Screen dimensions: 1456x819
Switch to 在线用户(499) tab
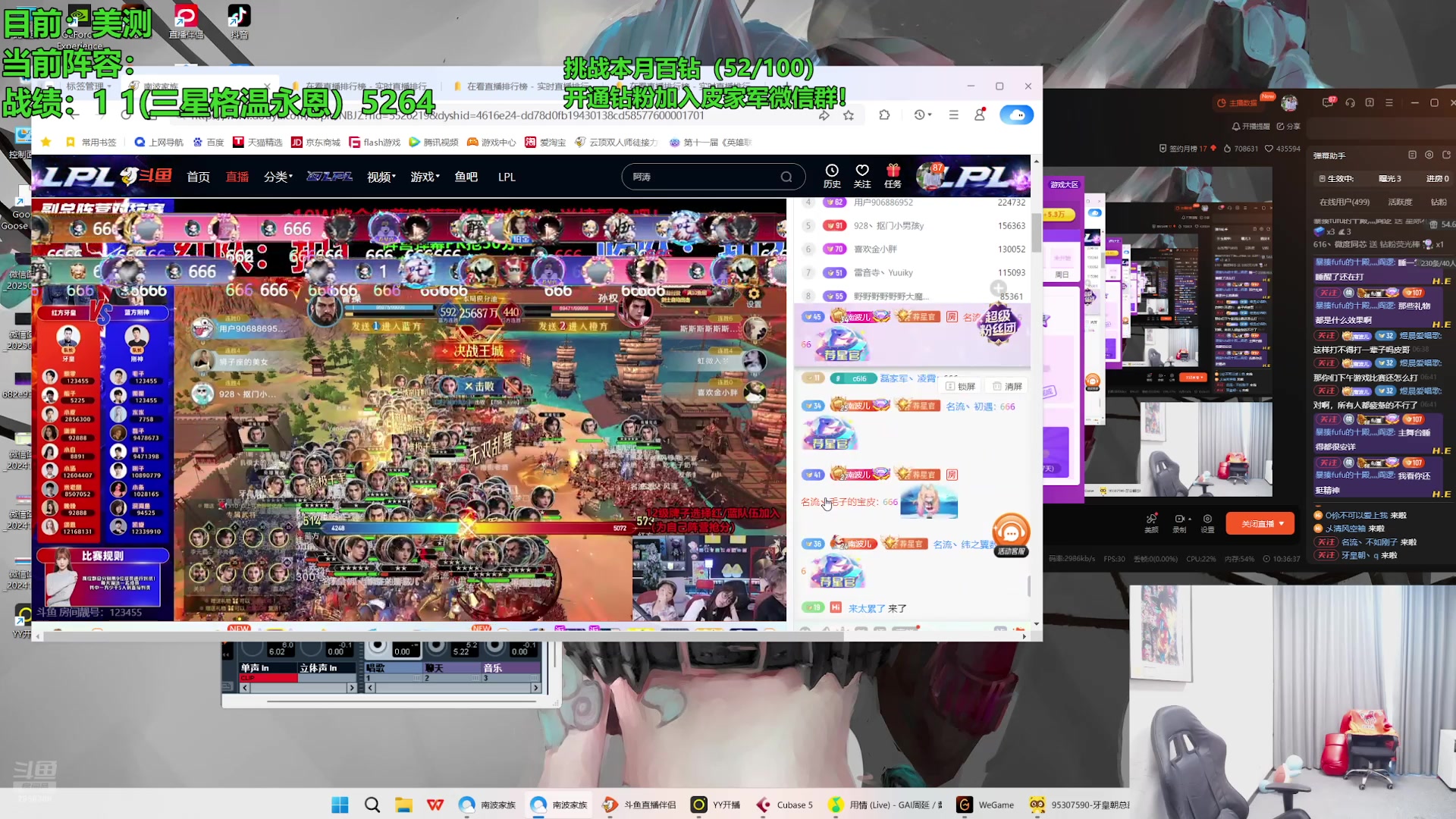(1344, 202)
